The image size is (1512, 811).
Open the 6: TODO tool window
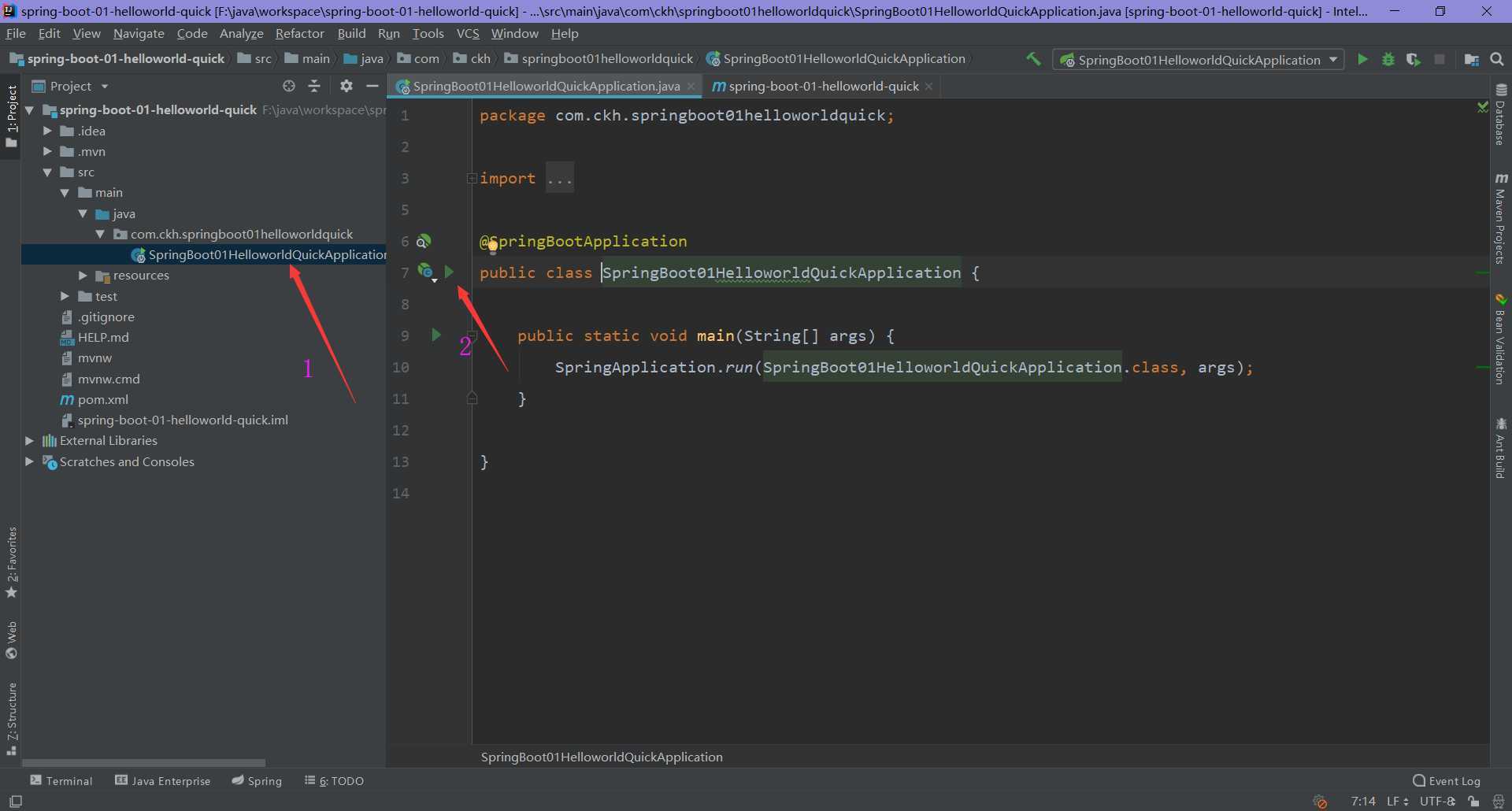(334, 781)
